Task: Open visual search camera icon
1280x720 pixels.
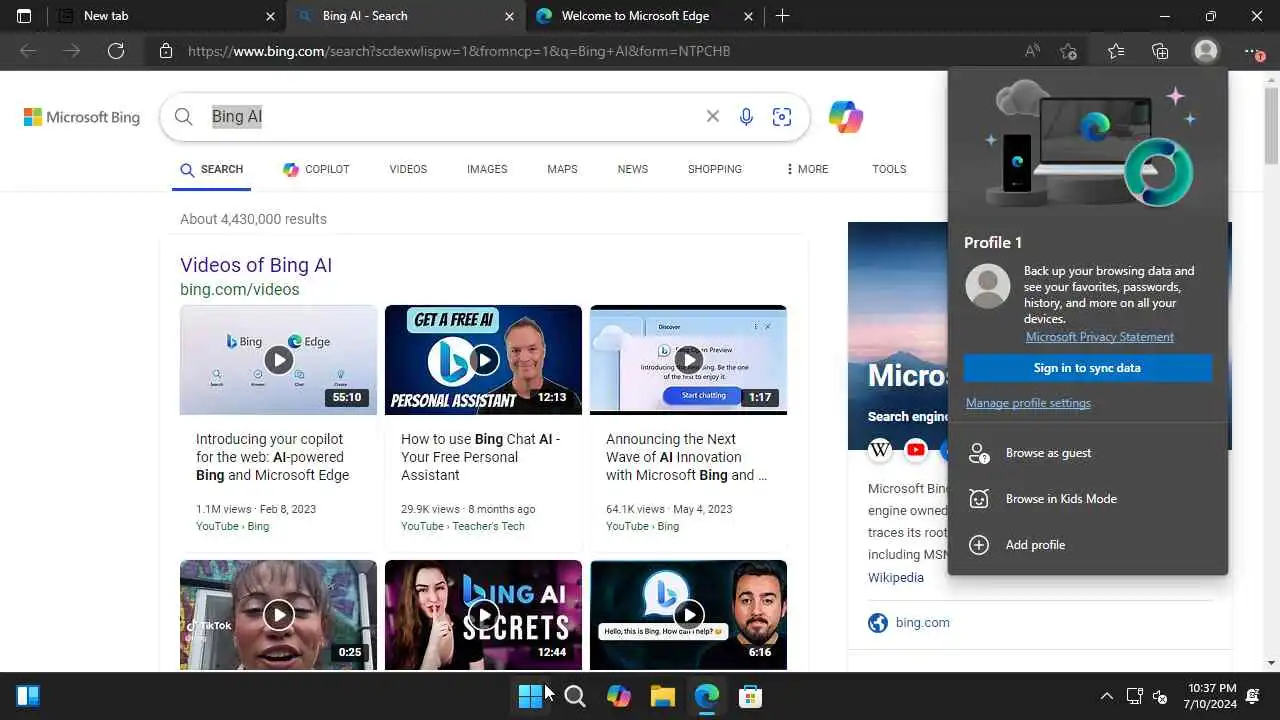Action: [782, 117]
